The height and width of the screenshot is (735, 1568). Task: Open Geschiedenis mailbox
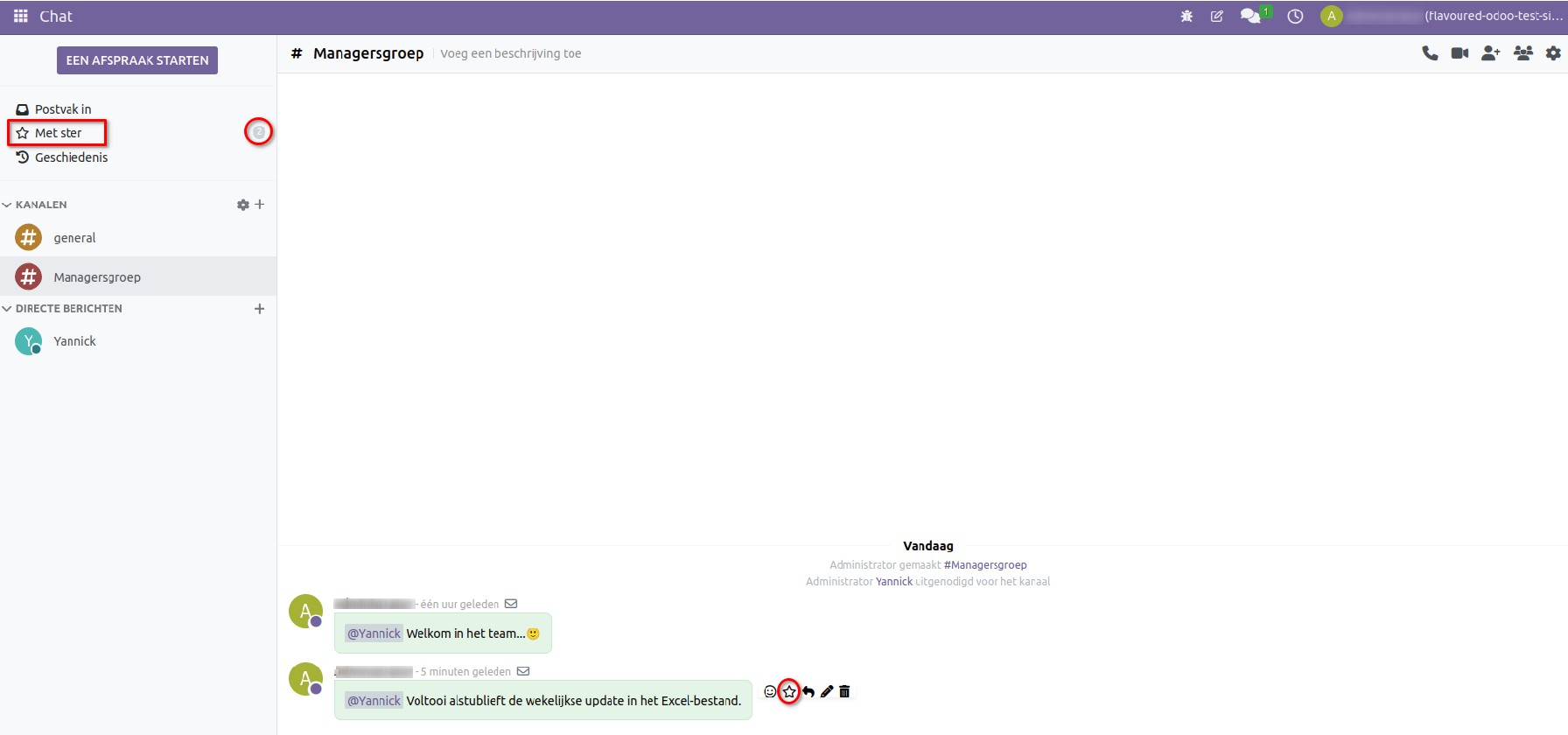[x=62, y=157]
